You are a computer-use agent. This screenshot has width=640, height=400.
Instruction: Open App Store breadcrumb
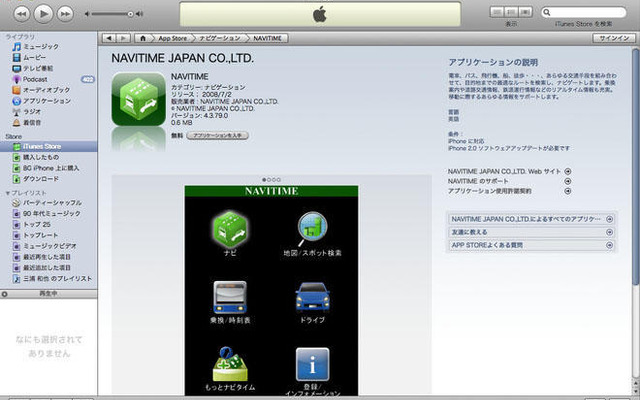(172, 38)
